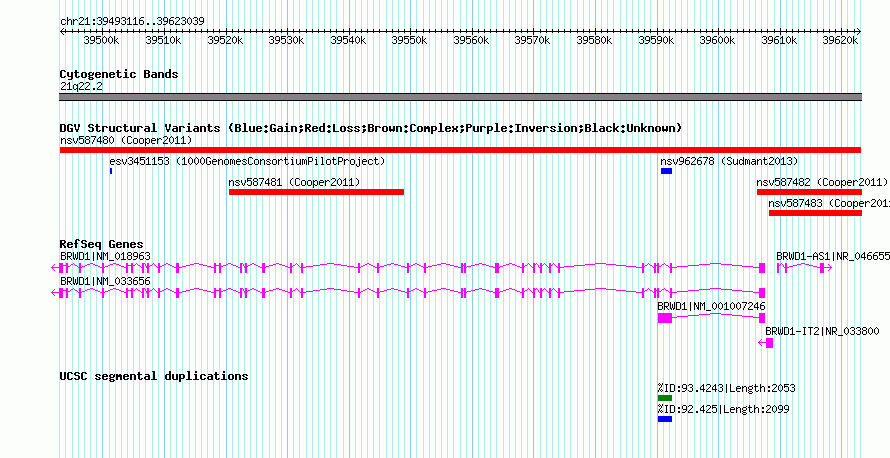890x458 pixels.
Task: Select the BRWD1 NM_033656 transcript glyph
Action: click(408, 293)
